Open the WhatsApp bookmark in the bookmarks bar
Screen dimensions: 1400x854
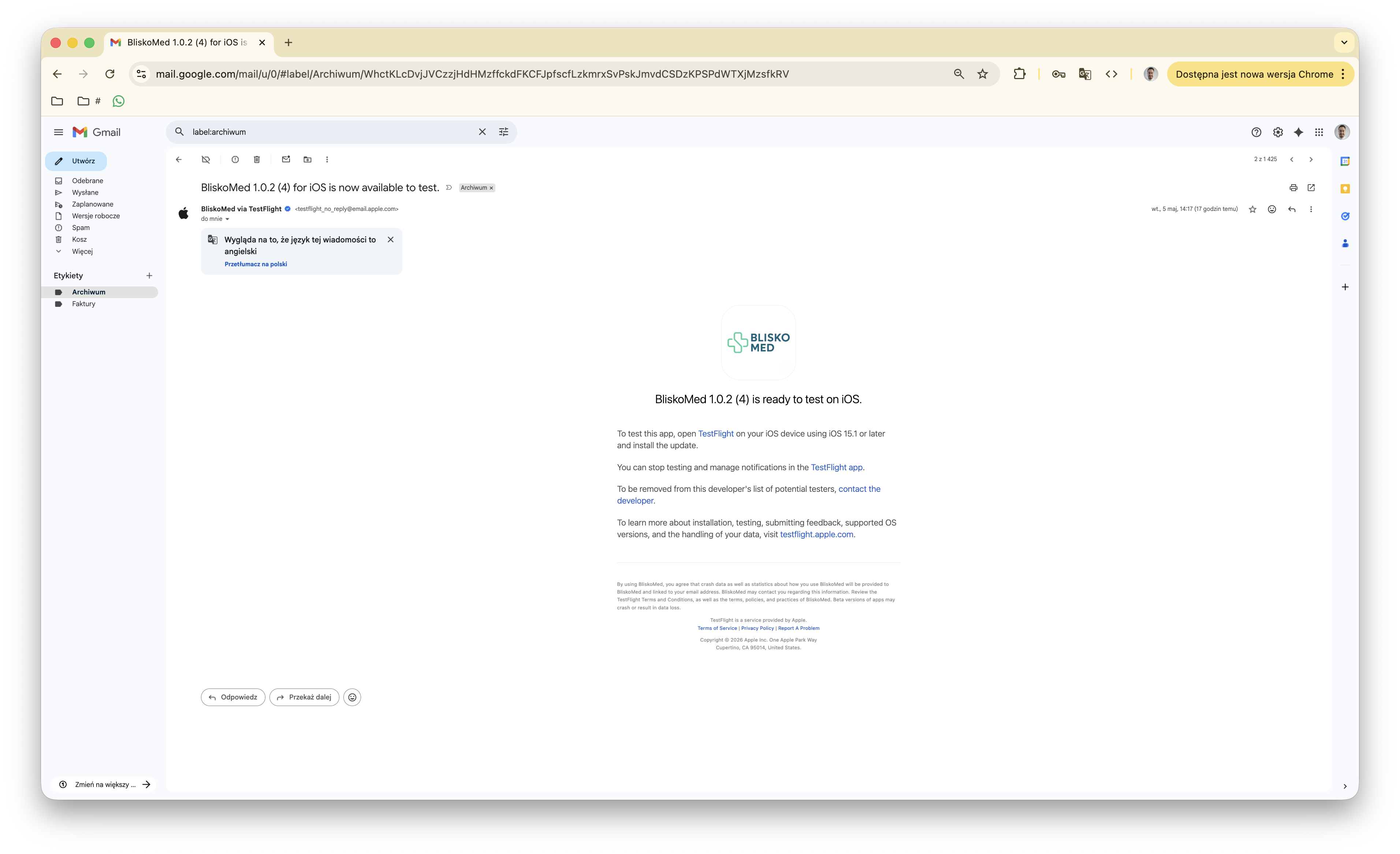[x=118, y=101]
